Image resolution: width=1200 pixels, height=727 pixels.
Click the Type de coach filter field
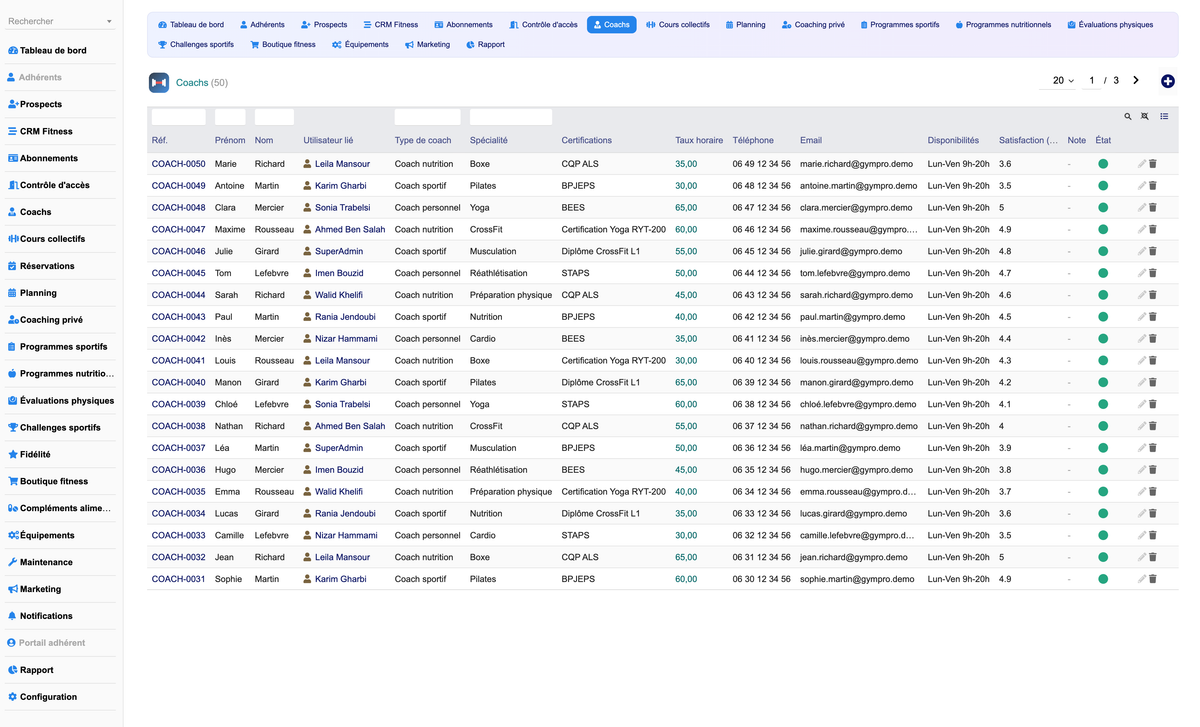[x=428, y=117]
